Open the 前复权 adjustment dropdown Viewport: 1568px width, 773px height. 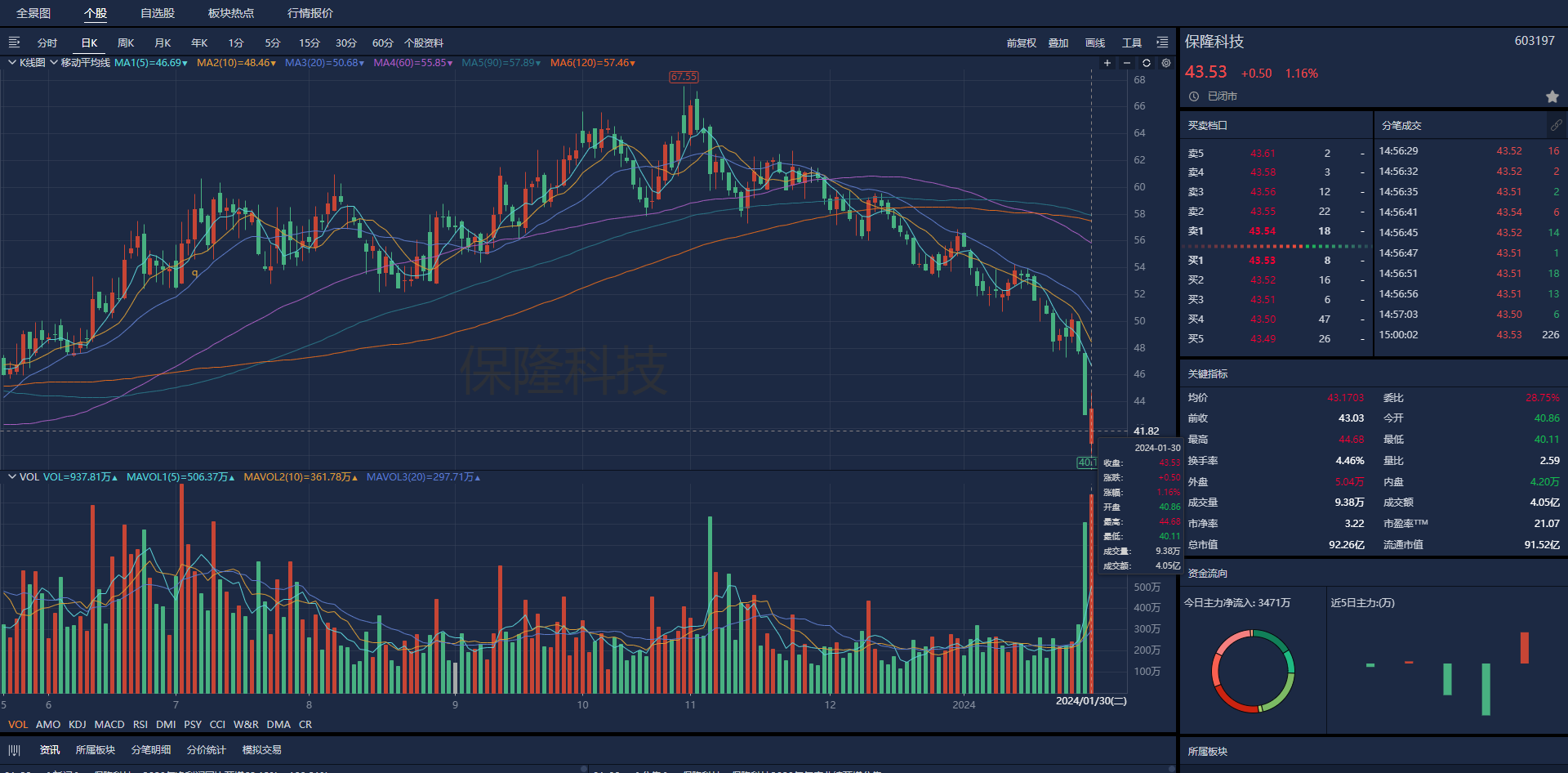(x=1022, y=43)
